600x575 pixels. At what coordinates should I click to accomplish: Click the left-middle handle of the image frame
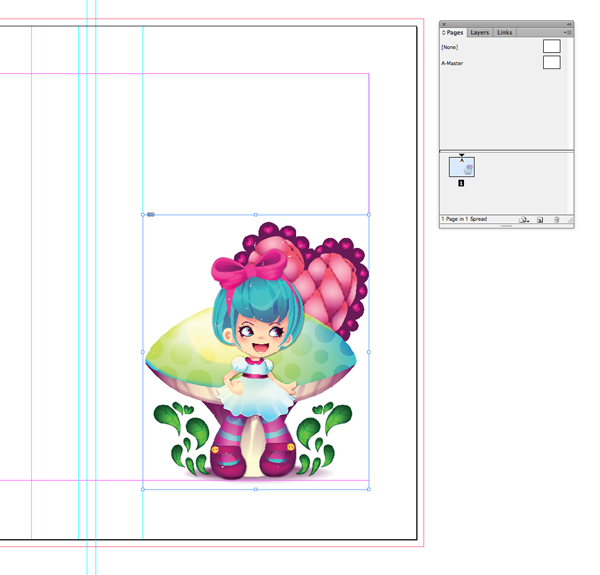point(143,352)
